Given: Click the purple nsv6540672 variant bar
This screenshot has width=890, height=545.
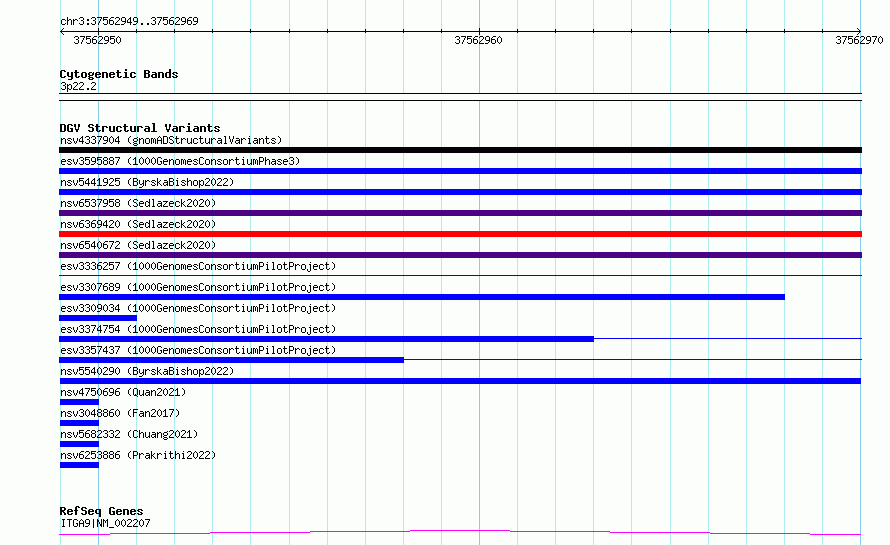Looking at the screenshot, I should pos(460,255).
